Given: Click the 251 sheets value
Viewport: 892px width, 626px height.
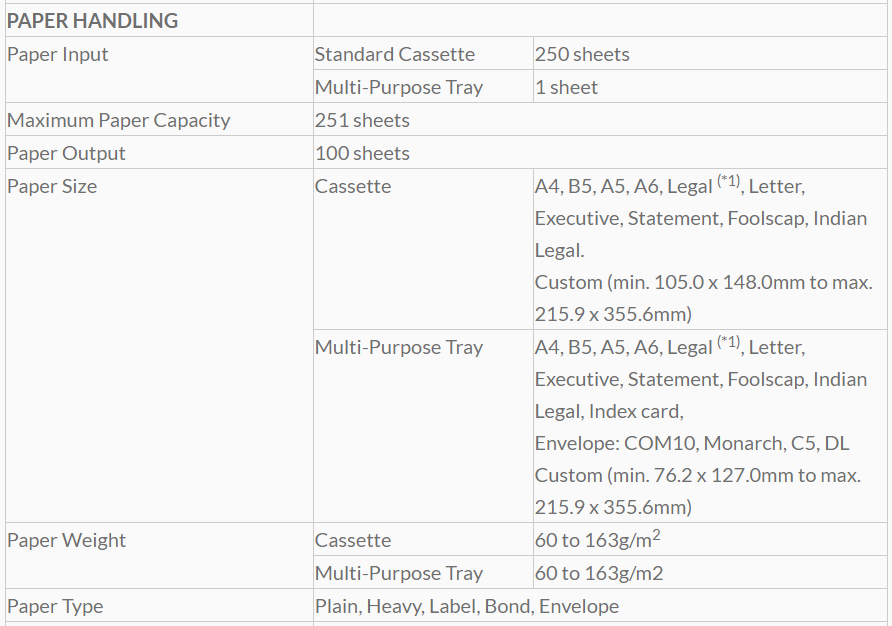Looking at the screenshot, I should [362, 120].
